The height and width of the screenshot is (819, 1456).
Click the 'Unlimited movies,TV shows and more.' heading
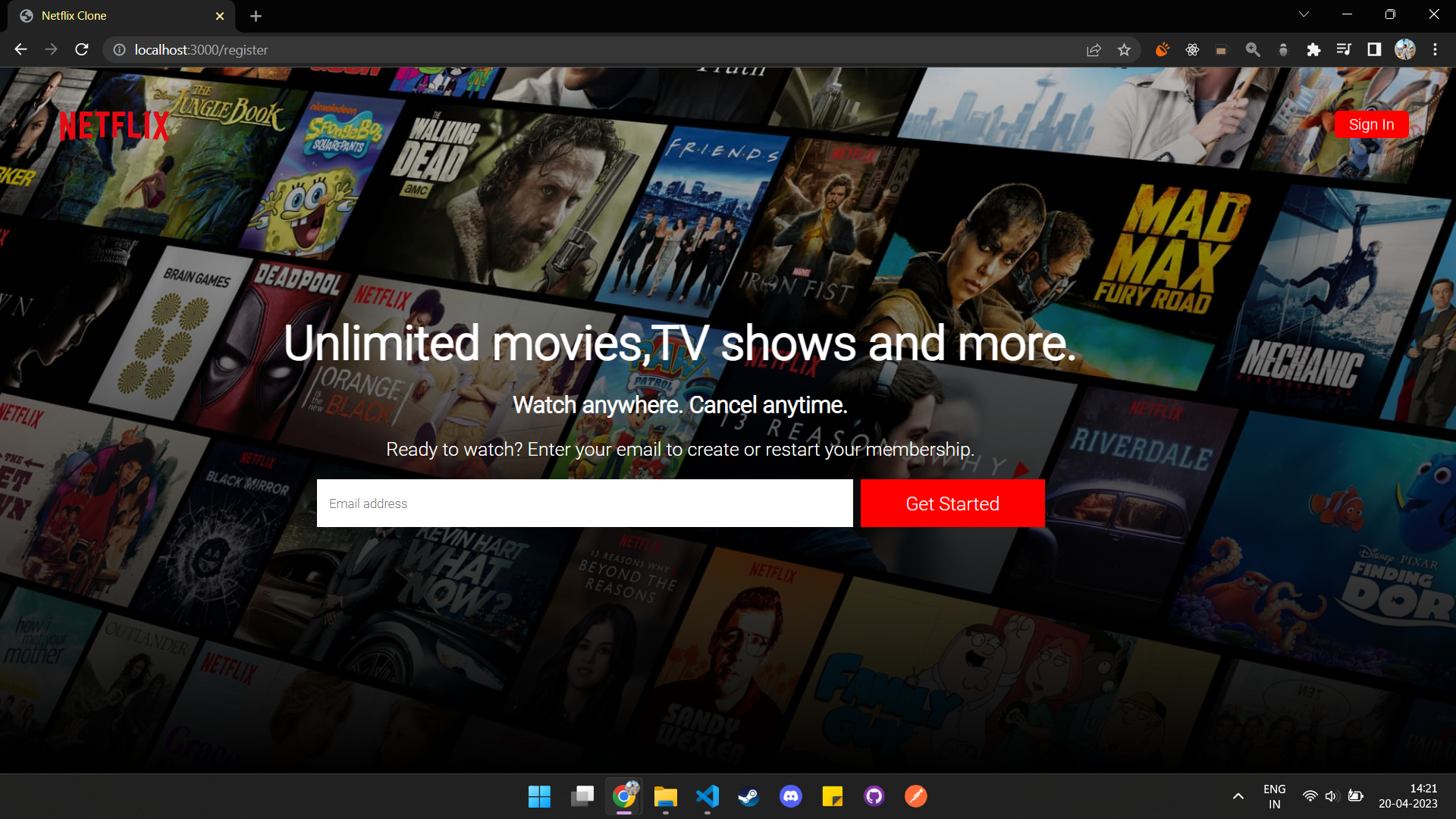680,344
